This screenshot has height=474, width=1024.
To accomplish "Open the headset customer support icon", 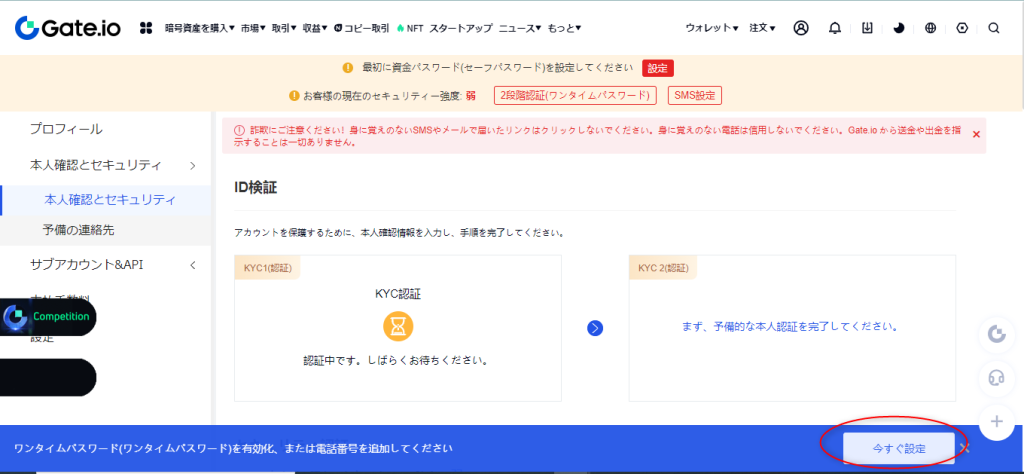I will (995, 378).
